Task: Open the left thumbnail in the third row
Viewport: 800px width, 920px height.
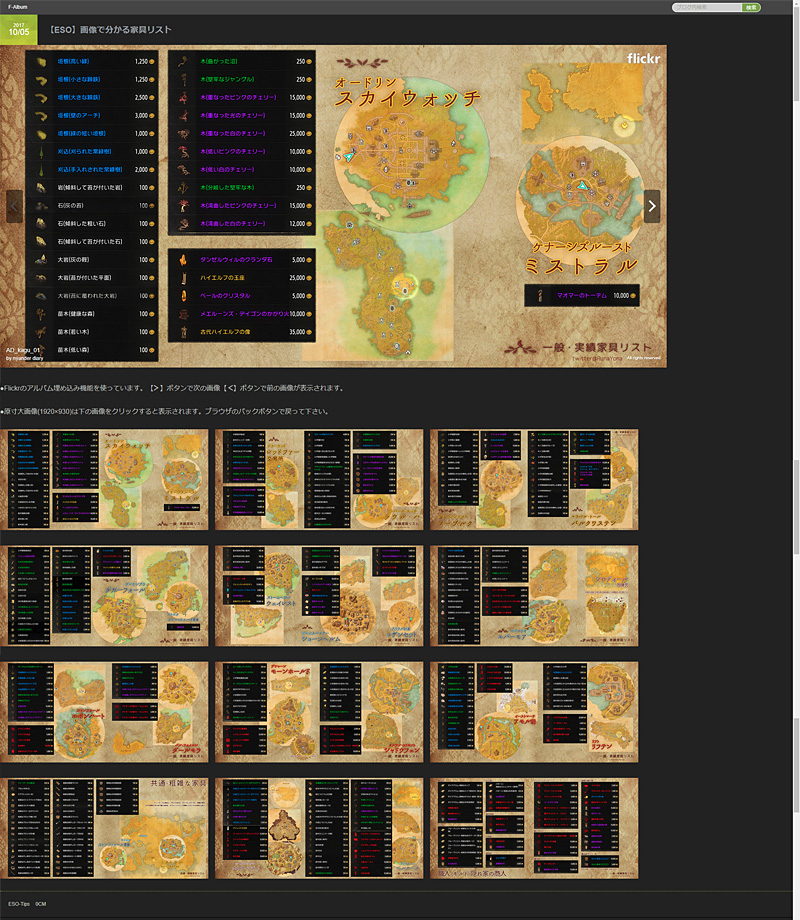Action: click(104, 712)
